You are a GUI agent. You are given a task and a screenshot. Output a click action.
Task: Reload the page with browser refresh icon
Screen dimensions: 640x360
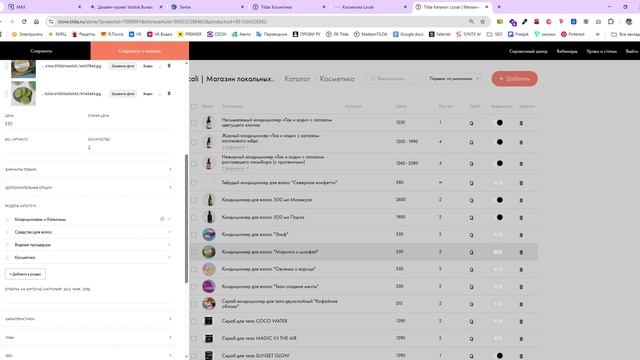24,22
